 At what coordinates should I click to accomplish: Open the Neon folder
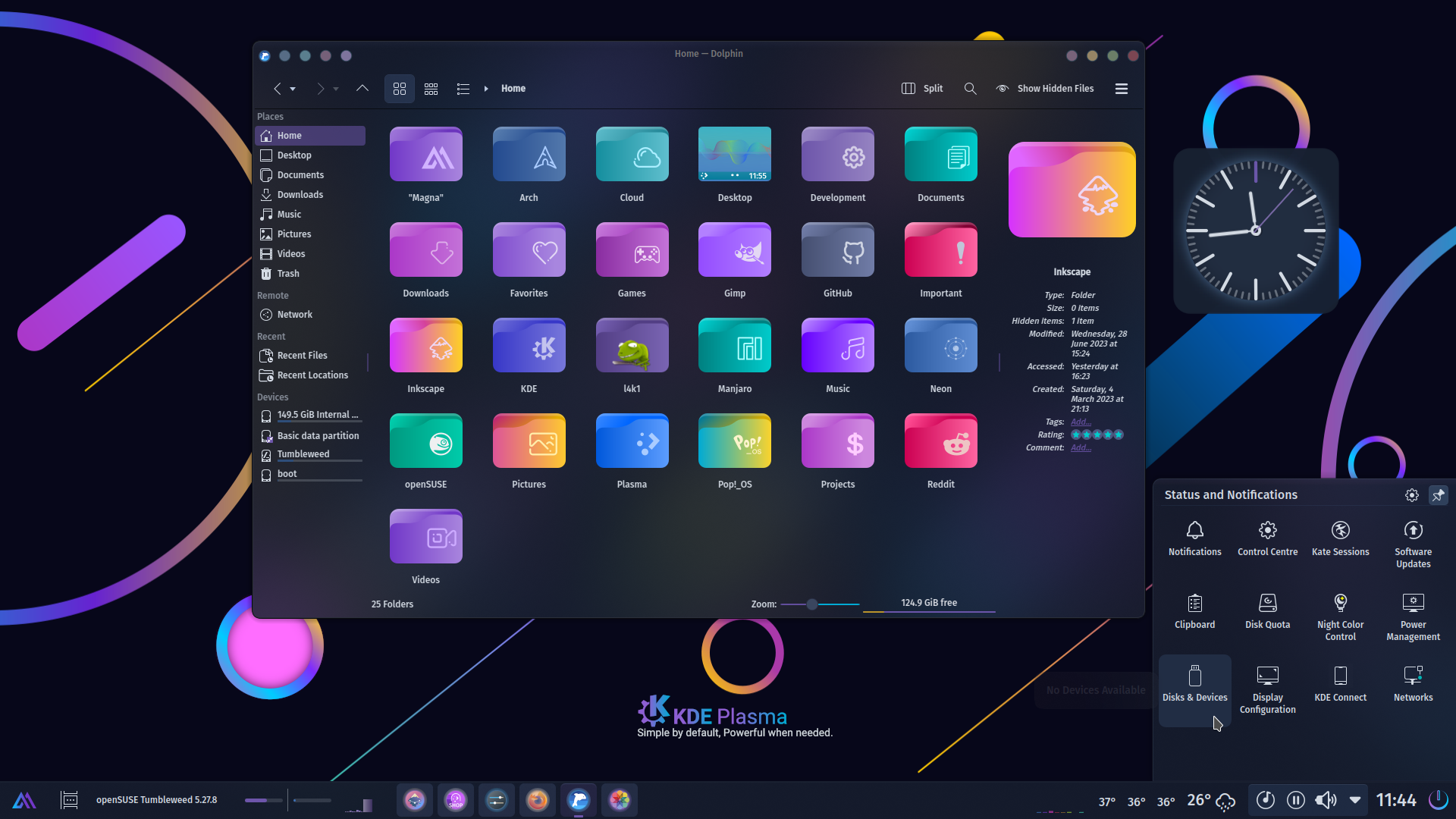click(x=940, y=346)
